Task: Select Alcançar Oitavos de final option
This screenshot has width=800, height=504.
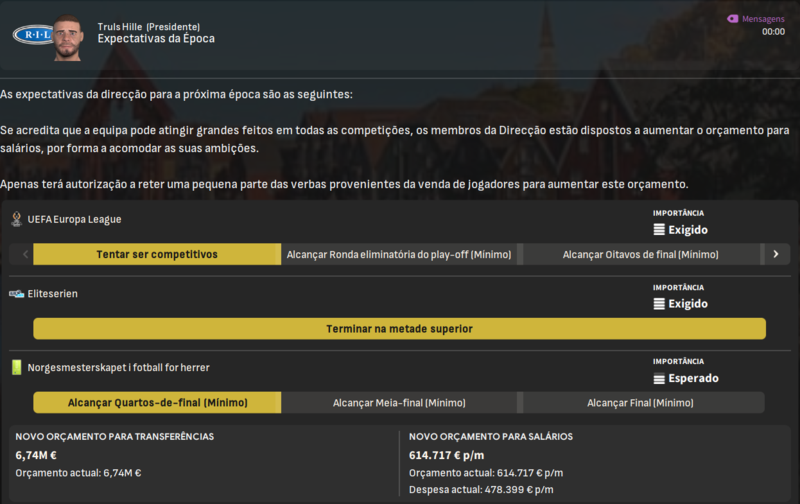Action: pyautogui.click(x=641, y=254)
